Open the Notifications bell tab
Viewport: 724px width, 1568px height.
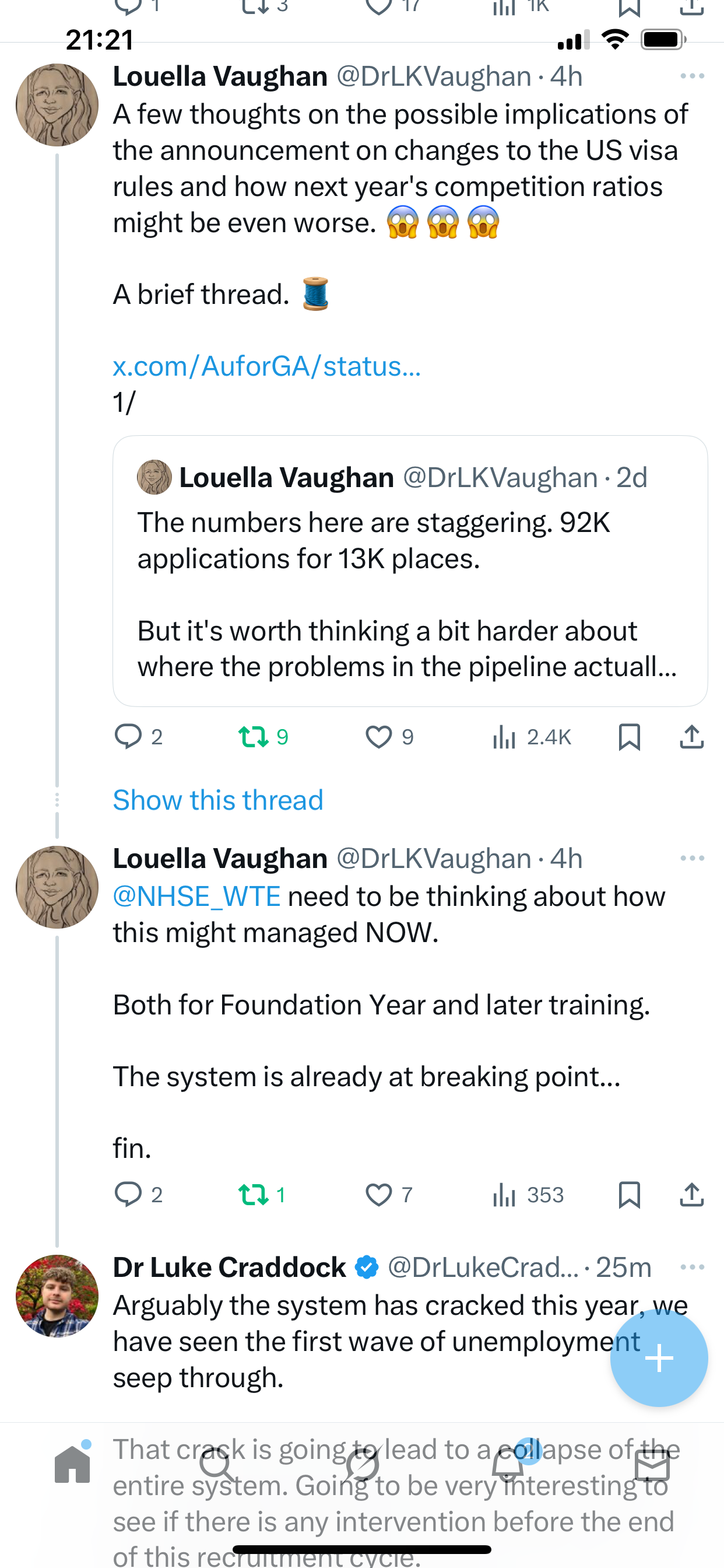tap(507, 1466)
